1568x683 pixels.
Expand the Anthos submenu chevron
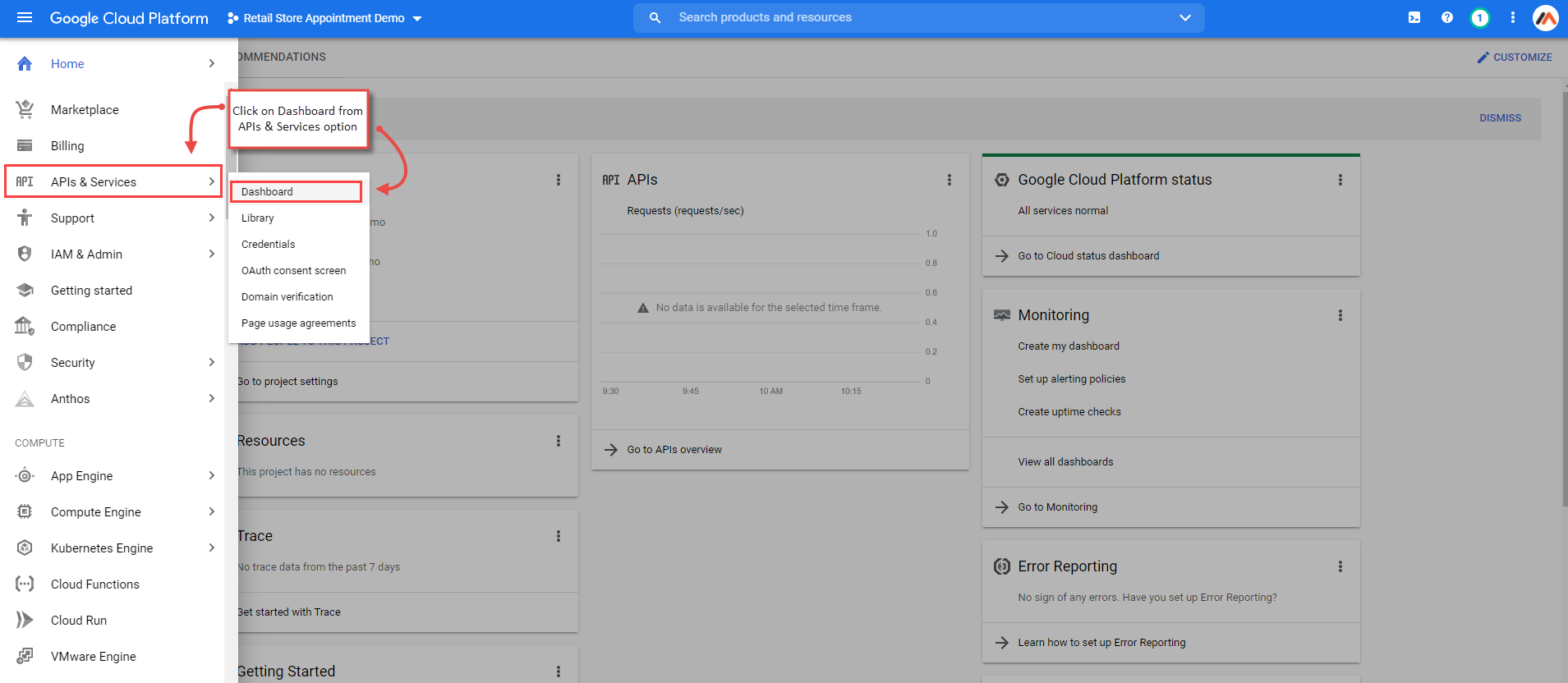212,398
